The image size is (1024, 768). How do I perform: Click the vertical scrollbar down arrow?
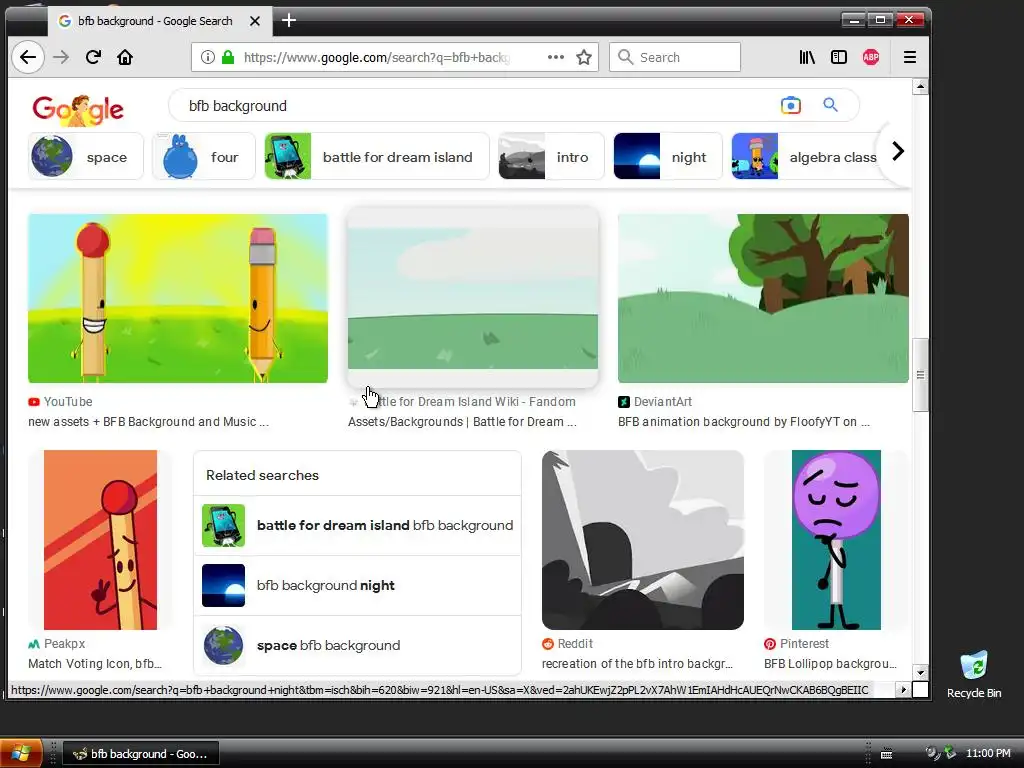(920, 673)
